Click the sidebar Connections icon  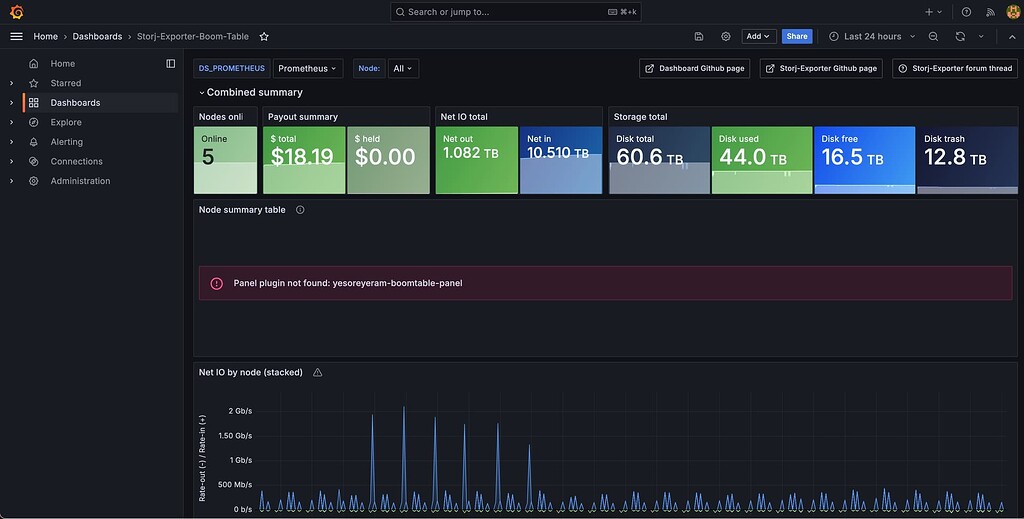[x=34, y=161]
